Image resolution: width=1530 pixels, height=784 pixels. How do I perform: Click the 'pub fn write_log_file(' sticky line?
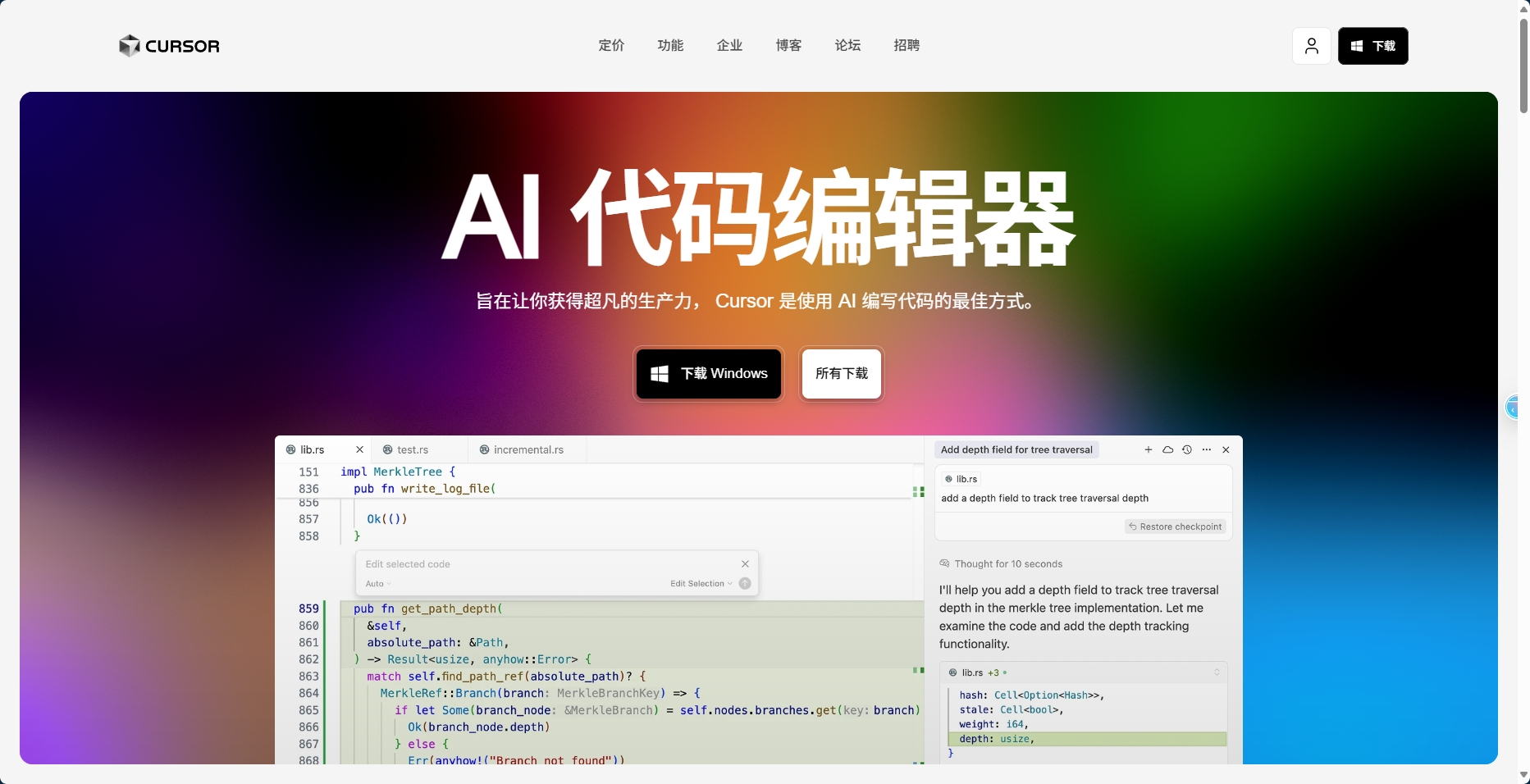425,489
